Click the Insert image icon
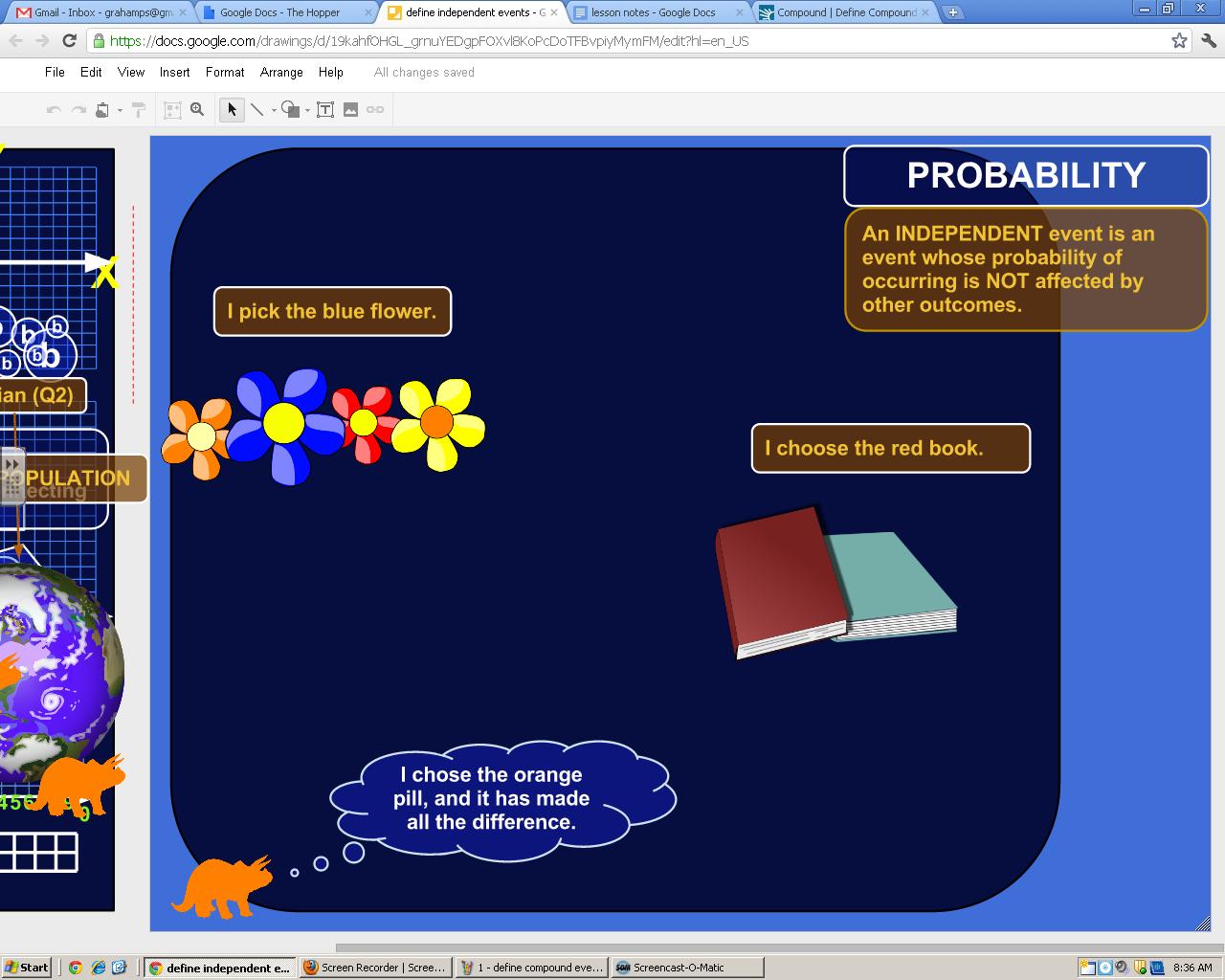Image resolution: width=1225 pixels, height=980 pixels. [x=350, y=110]
